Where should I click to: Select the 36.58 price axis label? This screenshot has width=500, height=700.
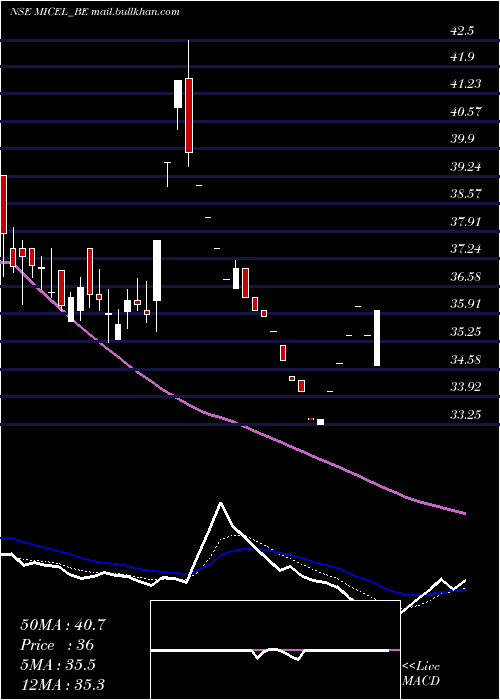pos(466,276)
